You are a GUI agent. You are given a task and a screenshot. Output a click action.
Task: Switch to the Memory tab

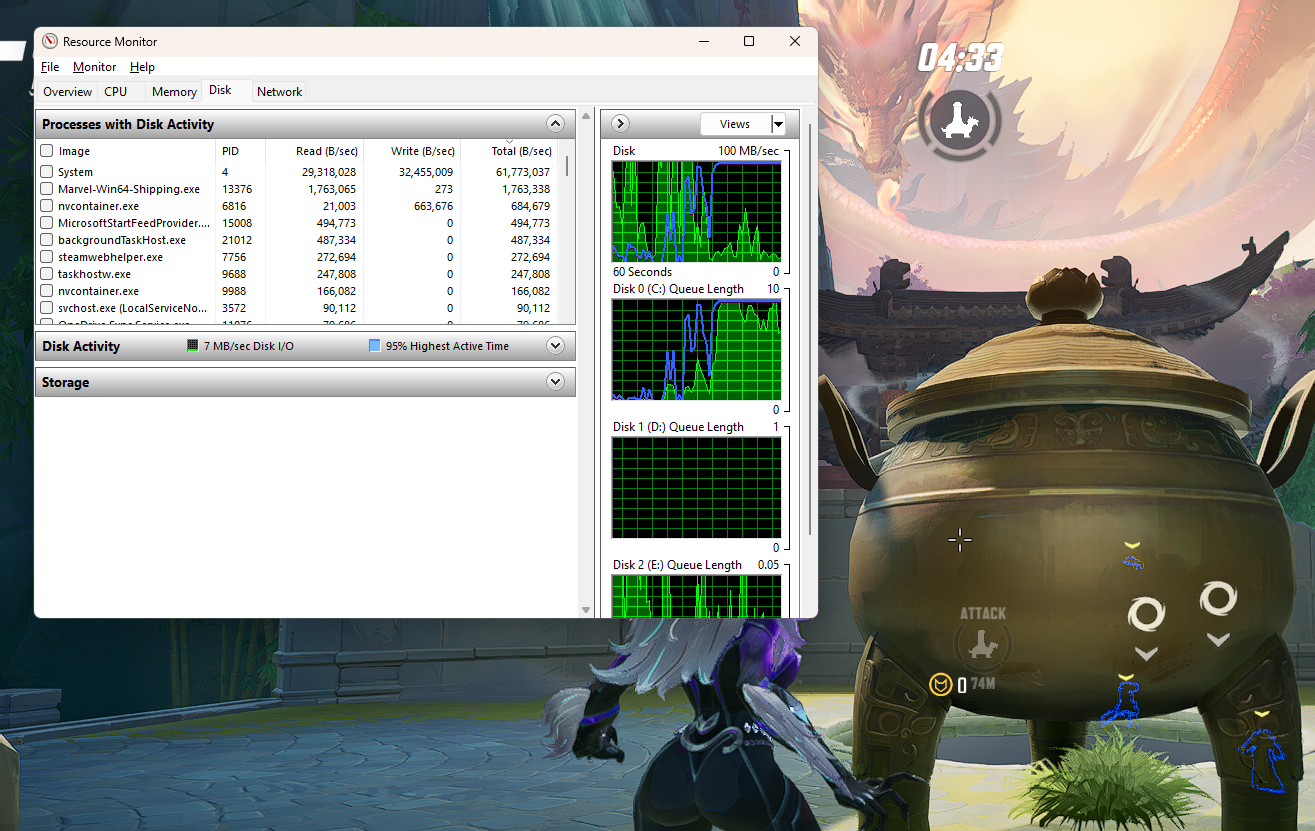[x=174, y=92]
